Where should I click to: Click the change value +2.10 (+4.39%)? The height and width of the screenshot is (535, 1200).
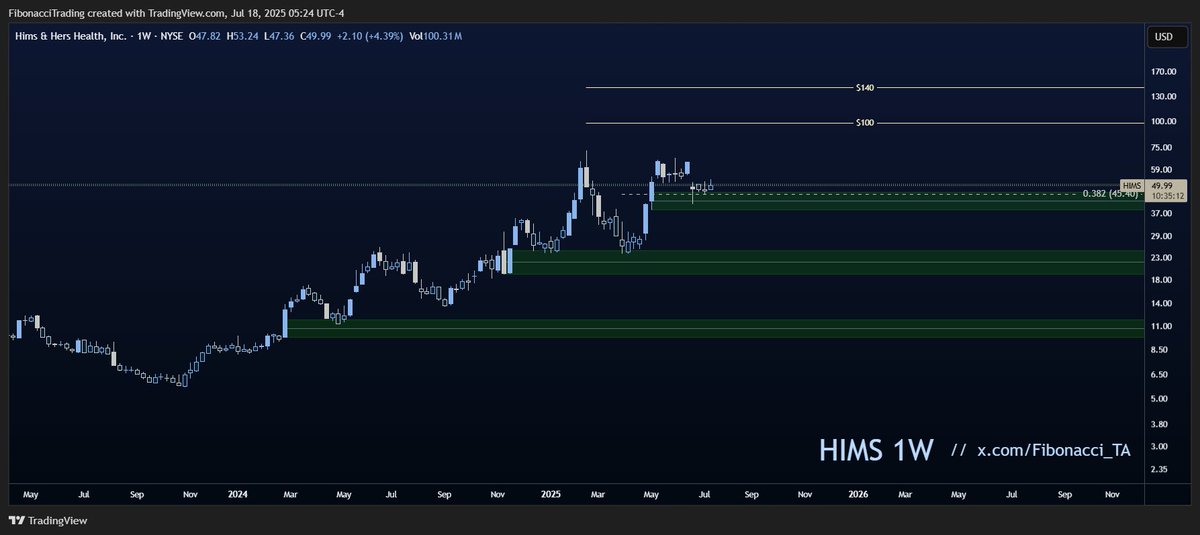pos(372,36)
